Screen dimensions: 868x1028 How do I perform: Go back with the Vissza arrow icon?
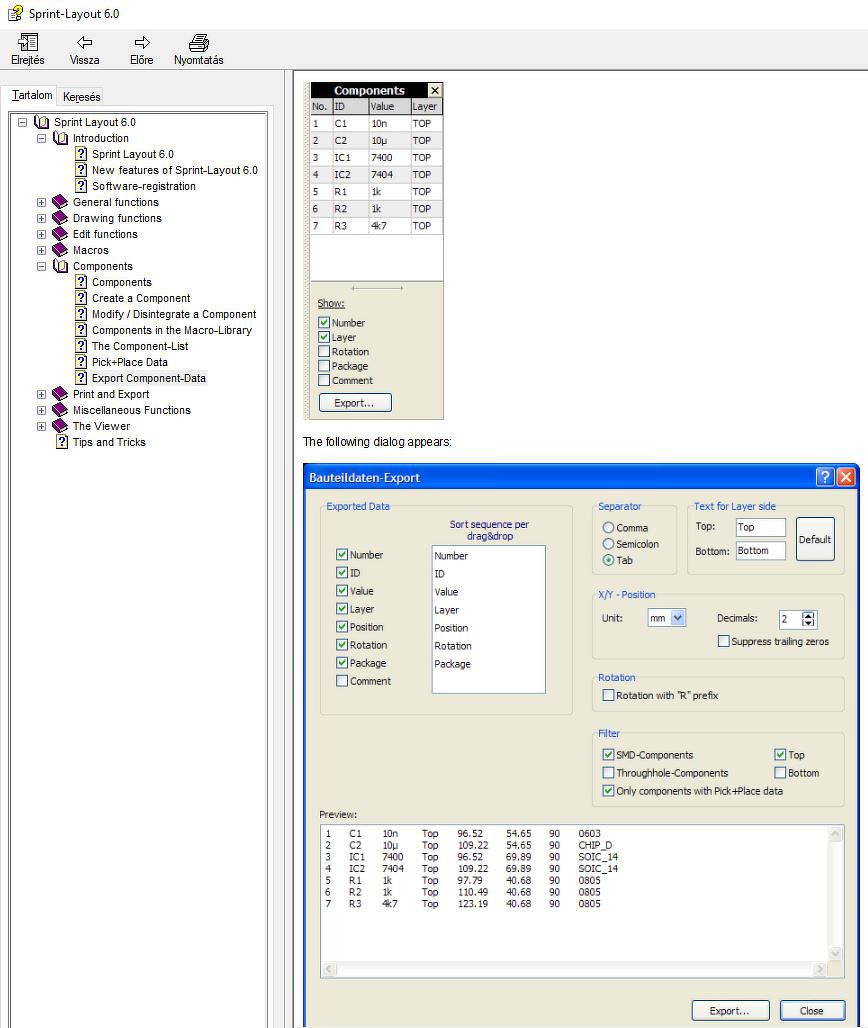tap(84, 43)
